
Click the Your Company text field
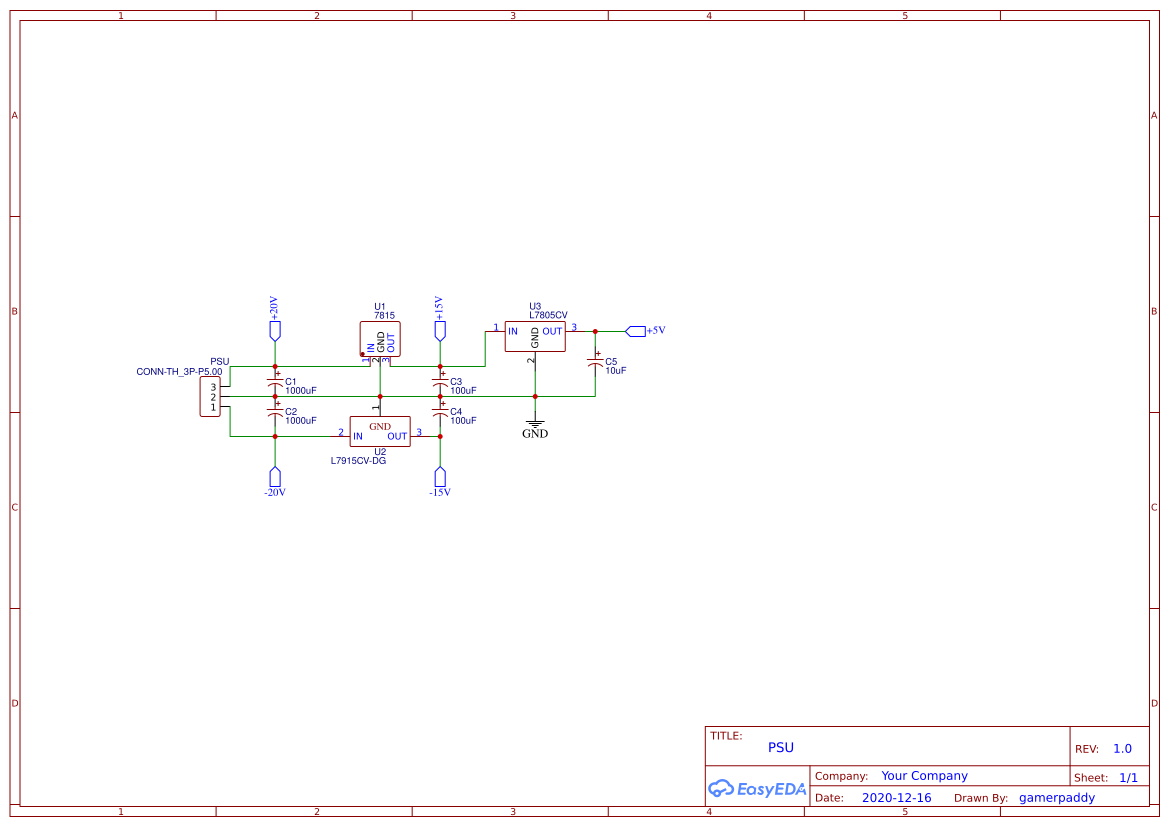923,775
